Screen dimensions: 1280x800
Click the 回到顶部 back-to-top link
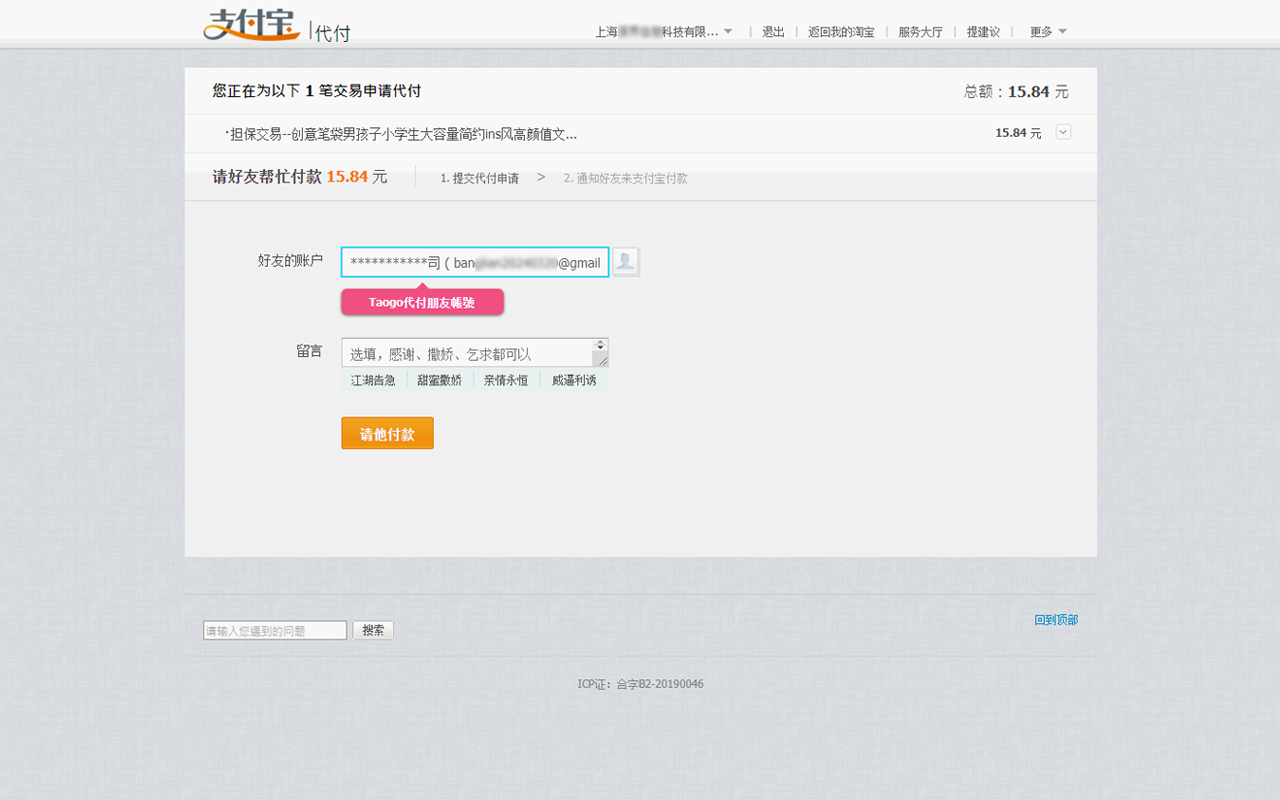click(x=1056, y=619)
